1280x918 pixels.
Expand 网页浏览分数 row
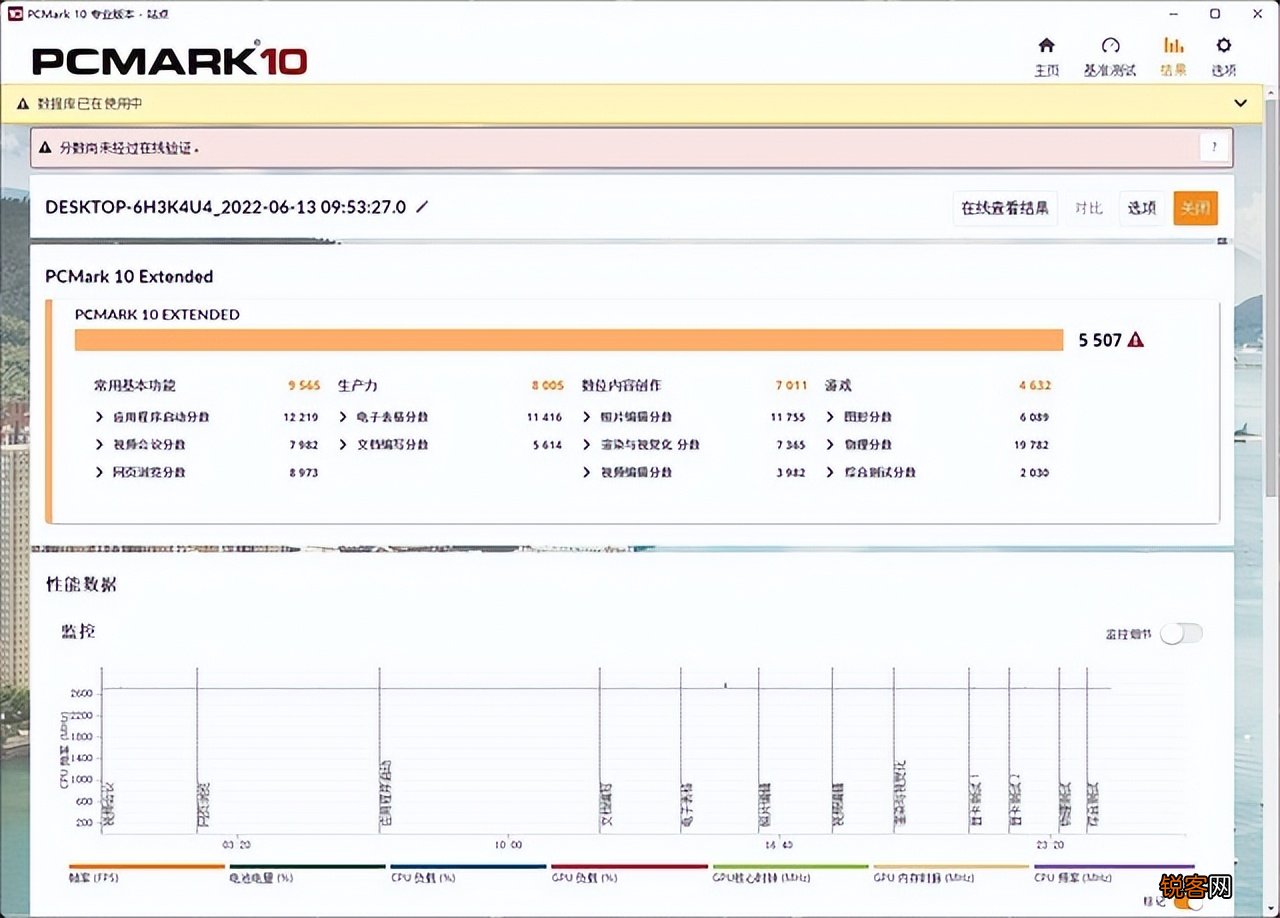click(206, 472)
